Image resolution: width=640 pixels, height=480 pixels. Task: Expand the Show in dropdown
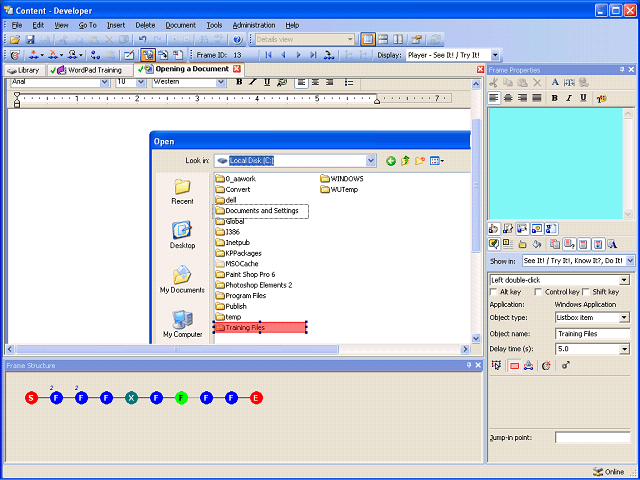[x=631, y=260]
